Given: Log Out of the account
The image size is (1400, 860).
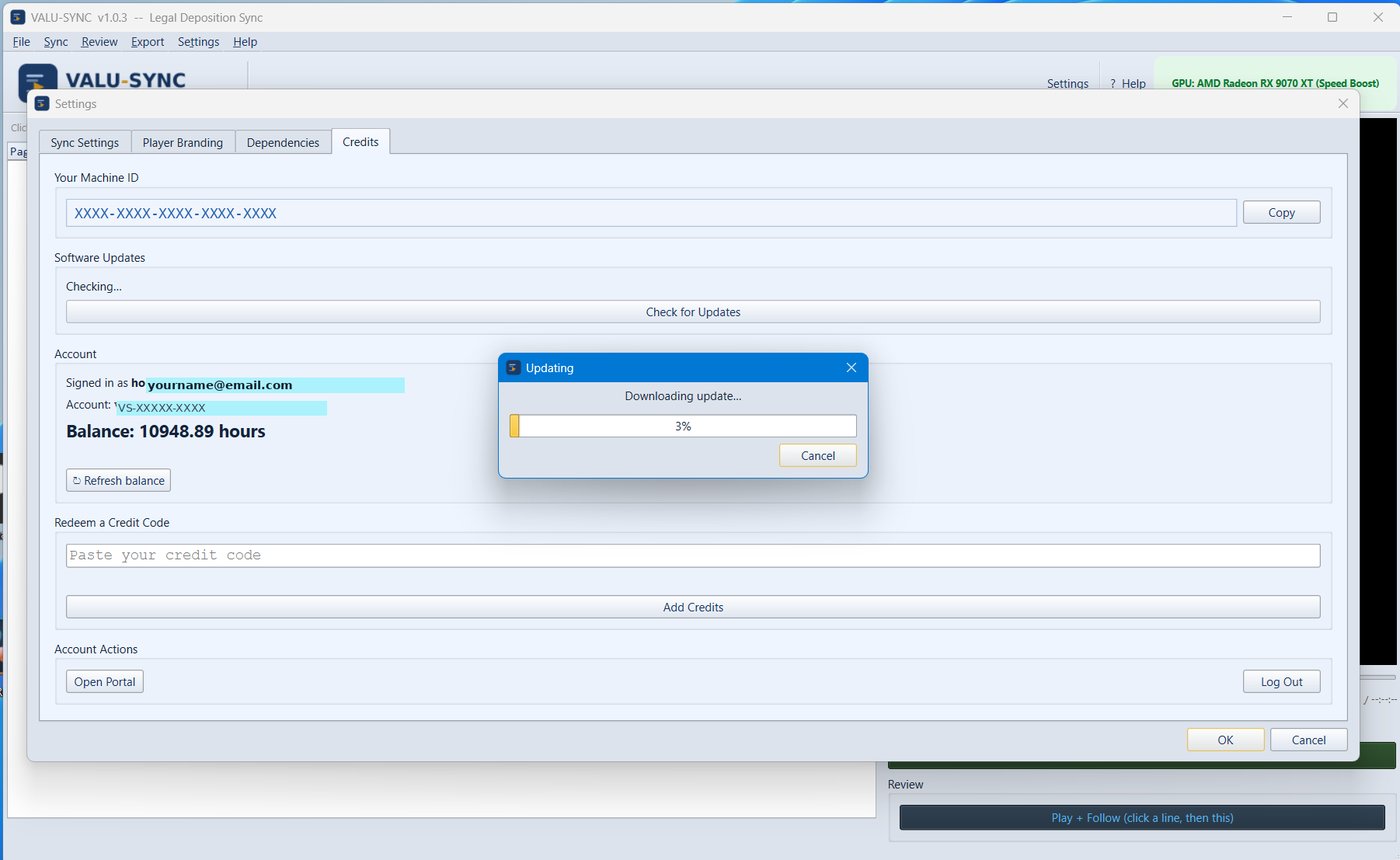Looking at the screenshot, I should tap(1281, 681).
